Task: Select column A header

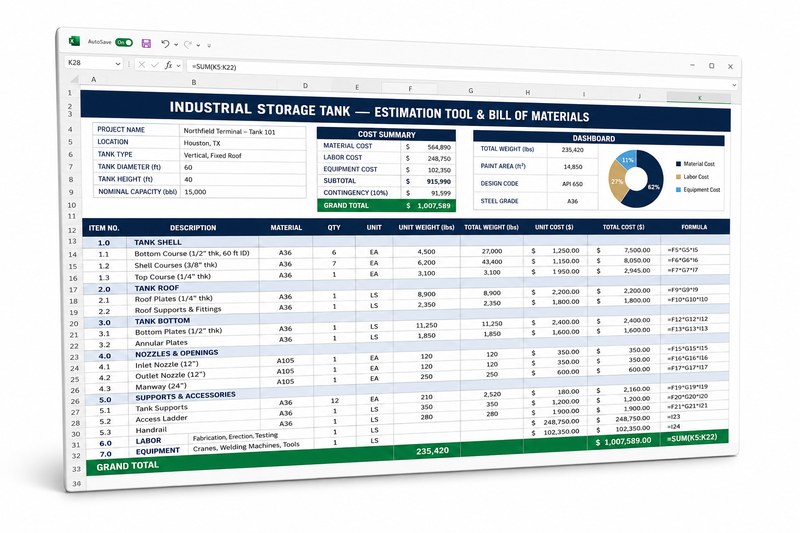Action: pyautogui.click(x=93, y=80)
